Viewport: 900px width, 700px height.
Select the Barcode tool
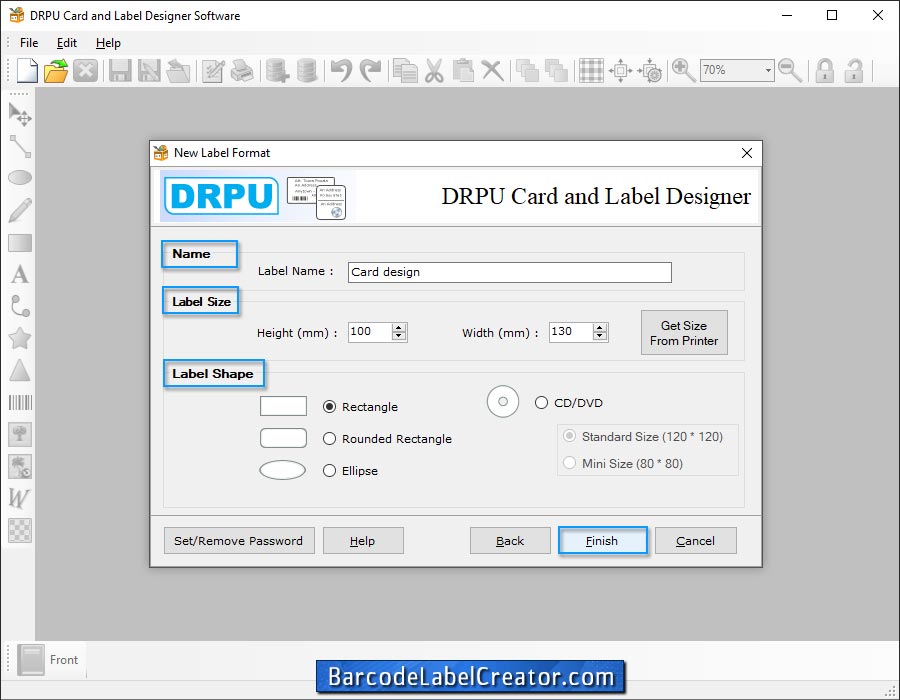tap(20, 402)
